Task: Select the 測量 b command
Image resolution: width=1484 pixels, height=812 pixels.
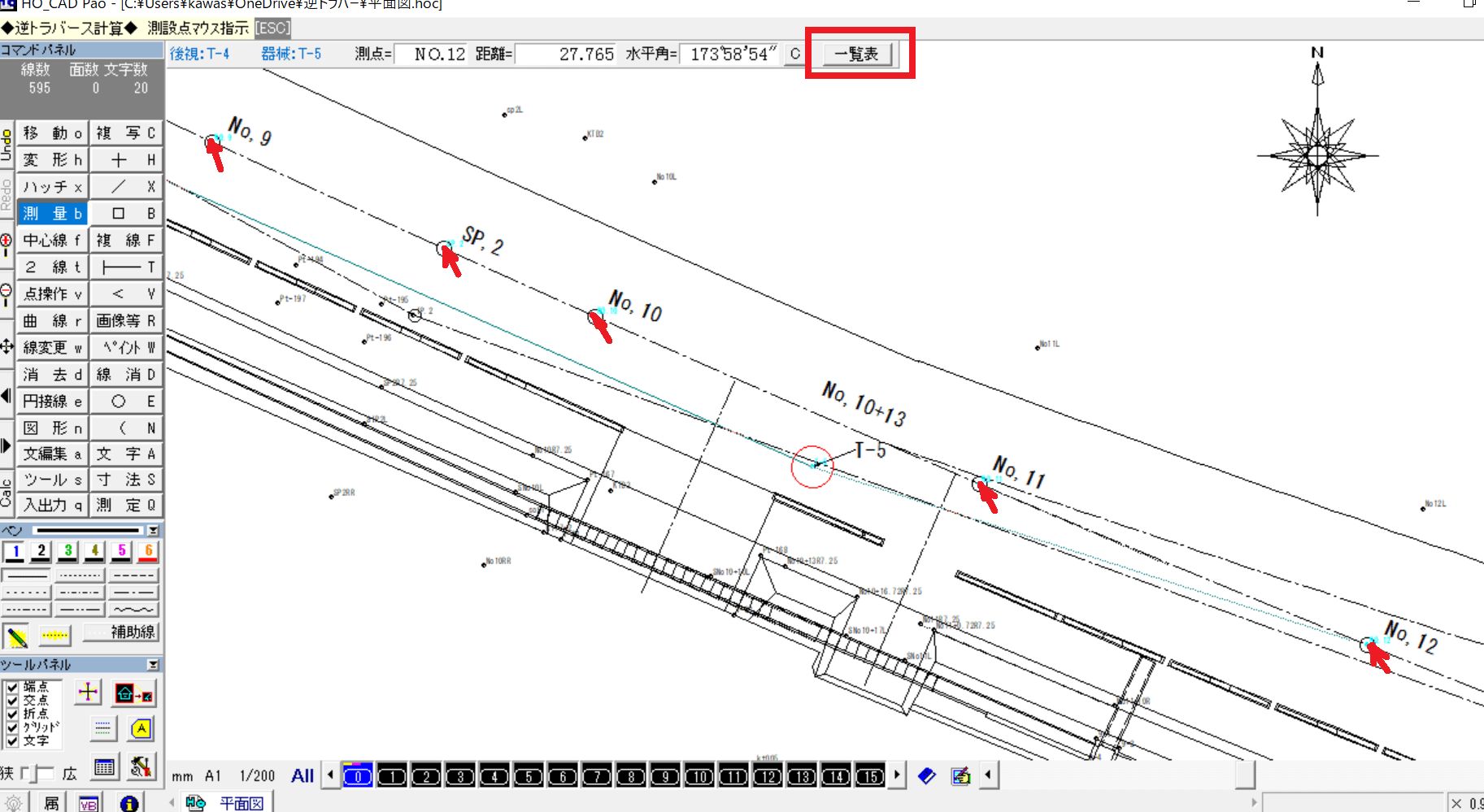Action: (x=52, y=214)
